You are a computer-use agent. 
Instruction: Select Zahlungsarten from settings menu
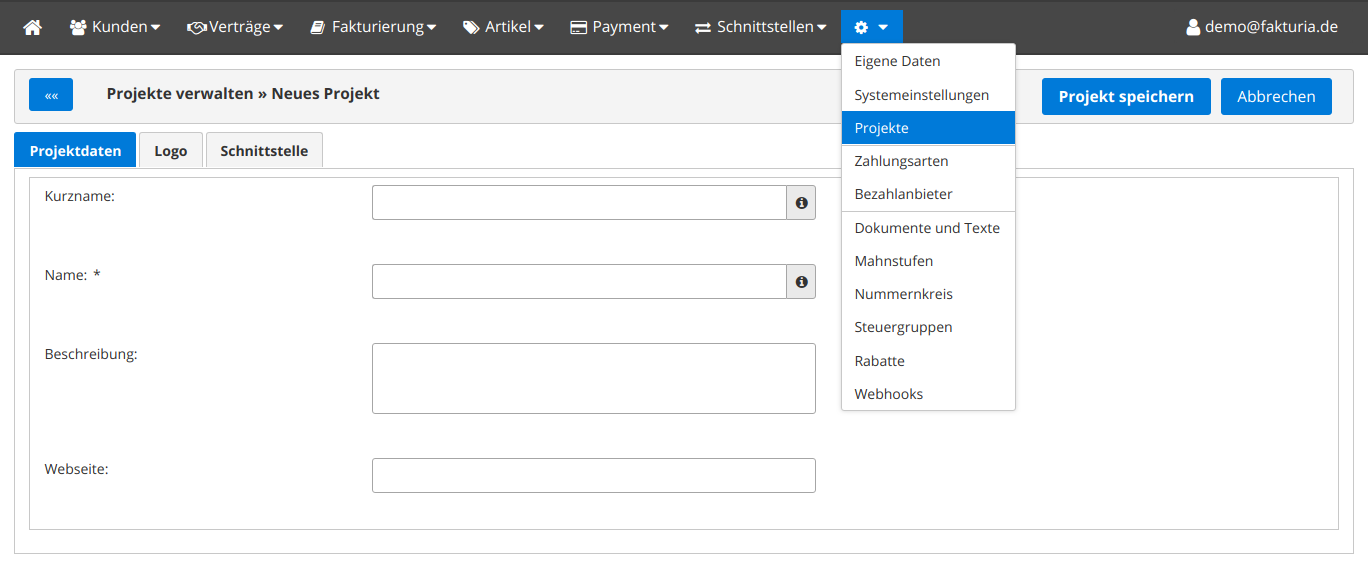tap(901, 161)
